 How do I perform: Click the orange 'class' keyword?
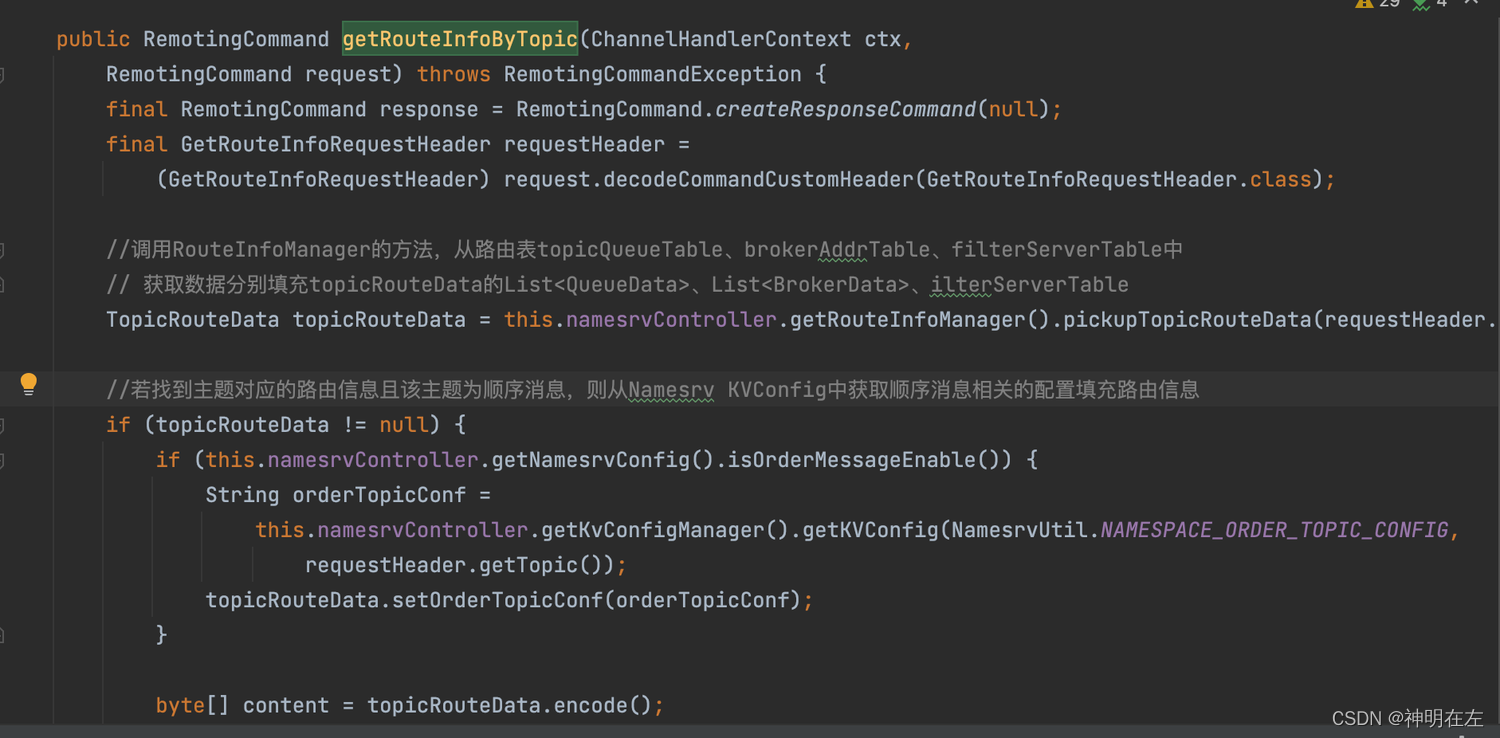1281,180
